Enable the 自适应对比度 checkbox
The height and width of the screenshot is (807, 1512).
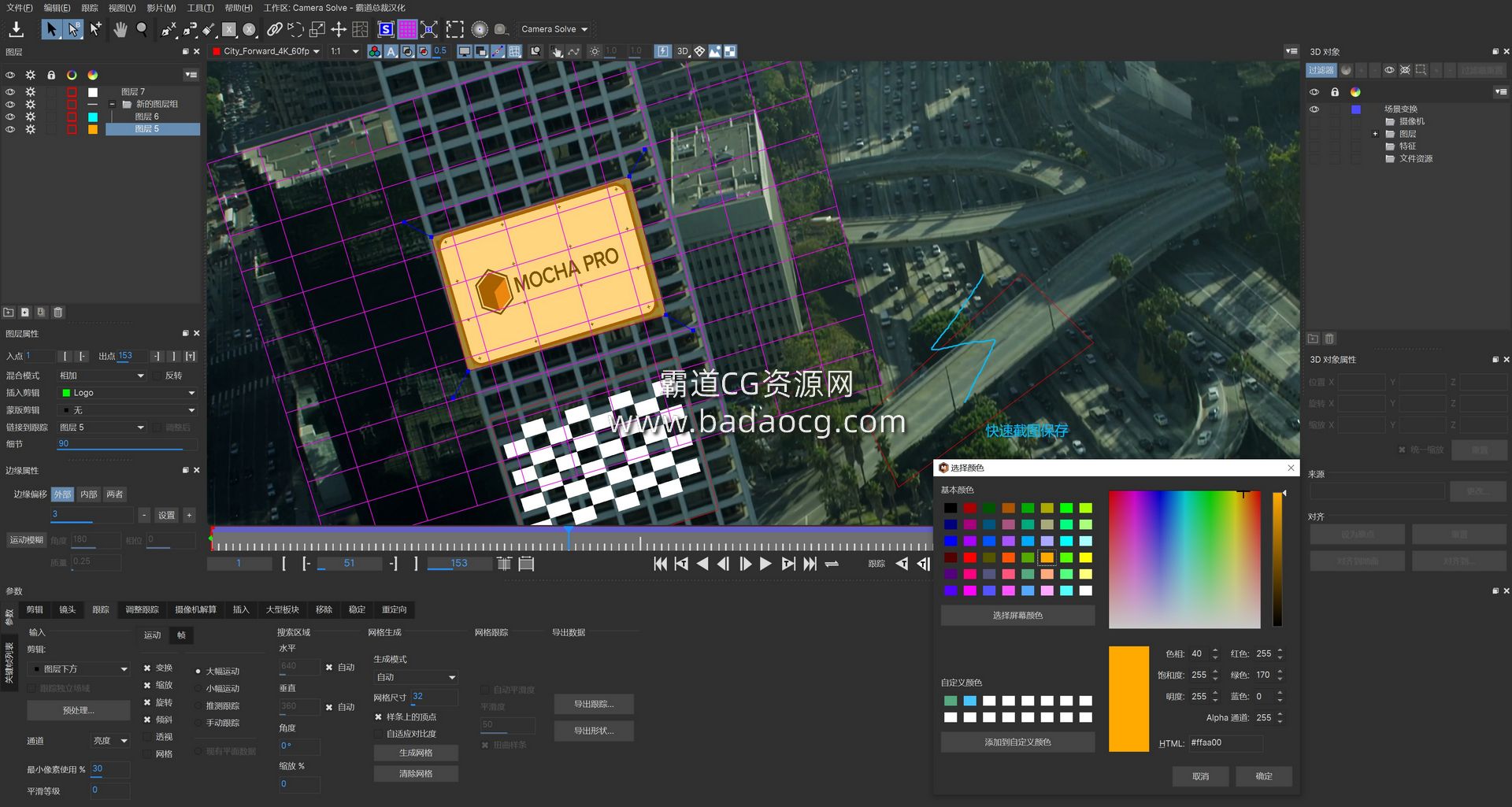tap(378, 734)
